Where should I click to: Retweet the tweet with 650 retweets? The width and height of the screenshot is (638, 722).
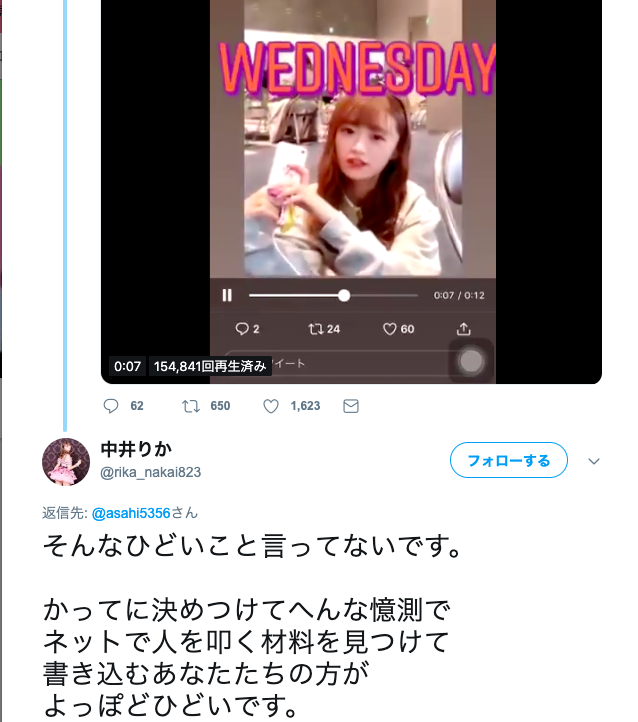click(191, 406)
